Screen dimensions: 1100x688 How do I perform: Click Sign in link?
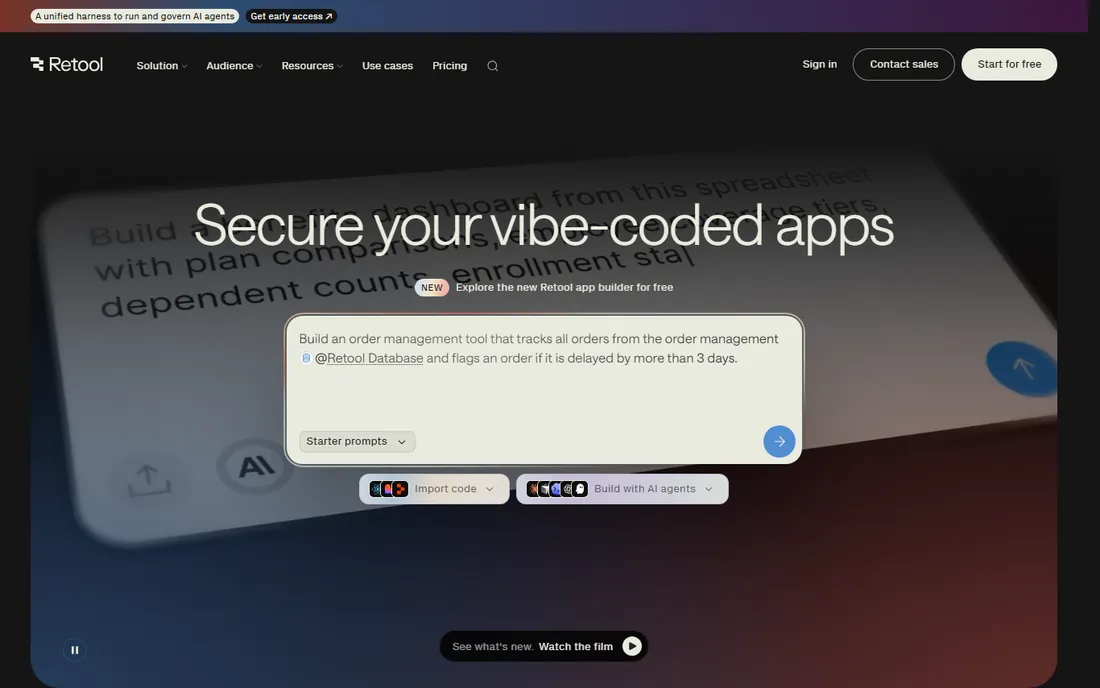(819, 64)
